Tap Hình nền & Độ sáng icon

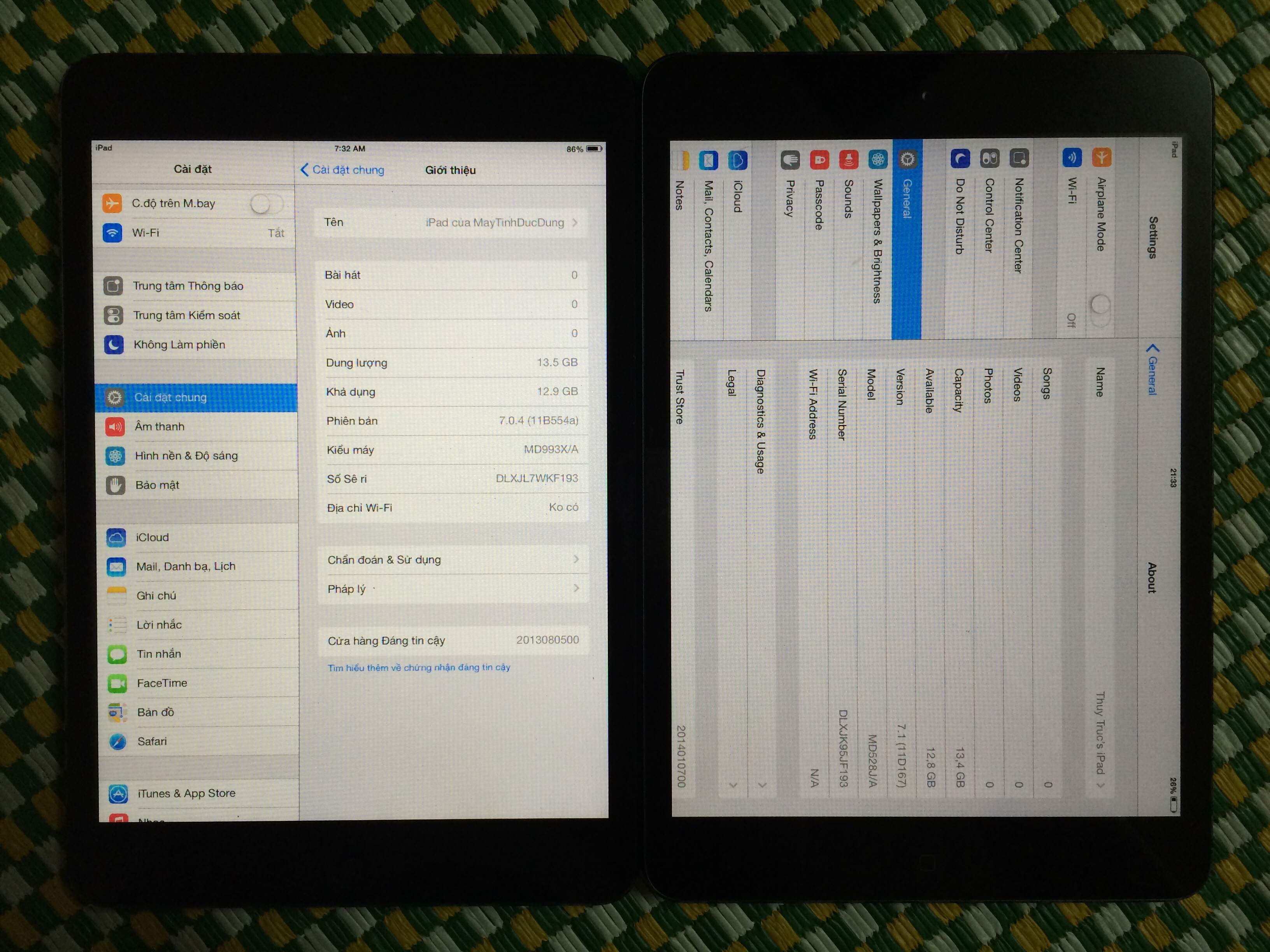116,456
